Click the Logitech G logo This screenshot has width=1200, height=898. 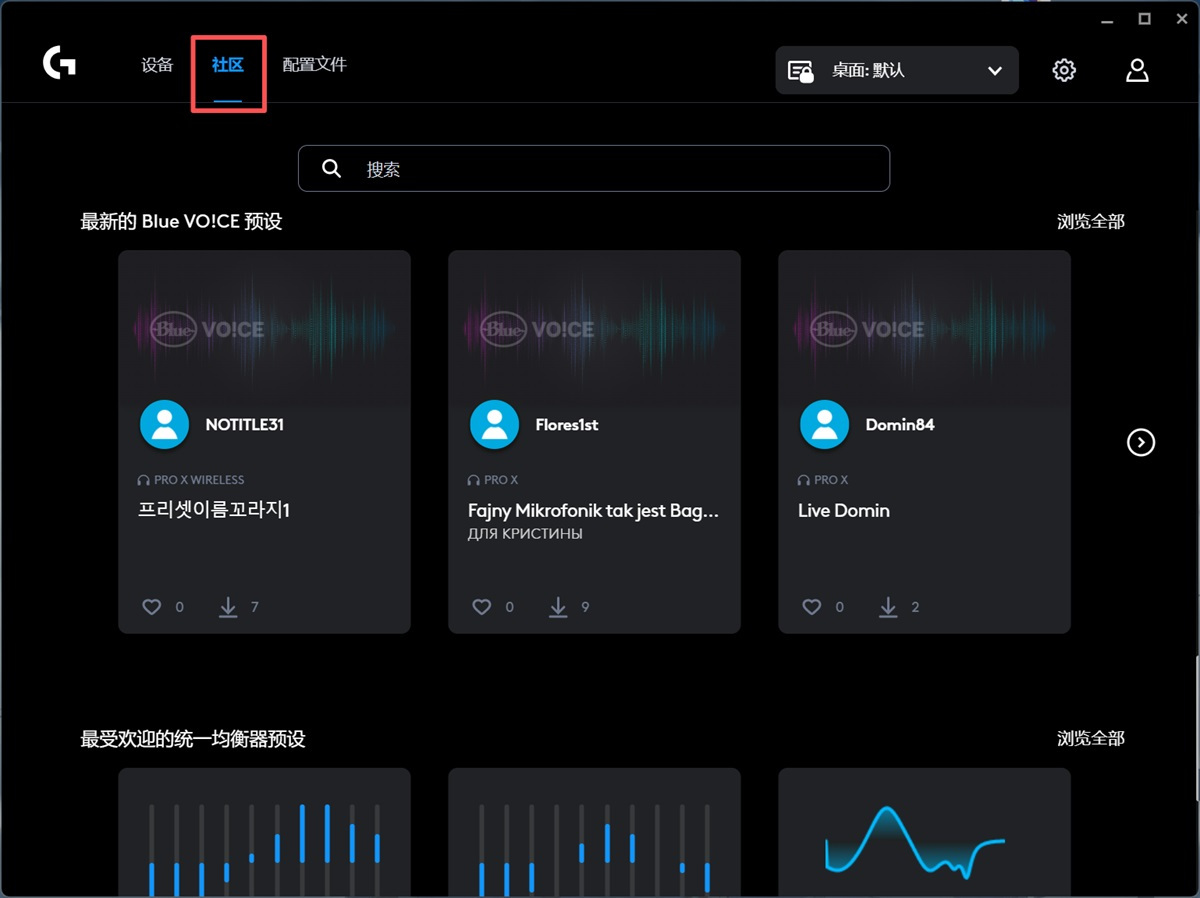[58, 63]
